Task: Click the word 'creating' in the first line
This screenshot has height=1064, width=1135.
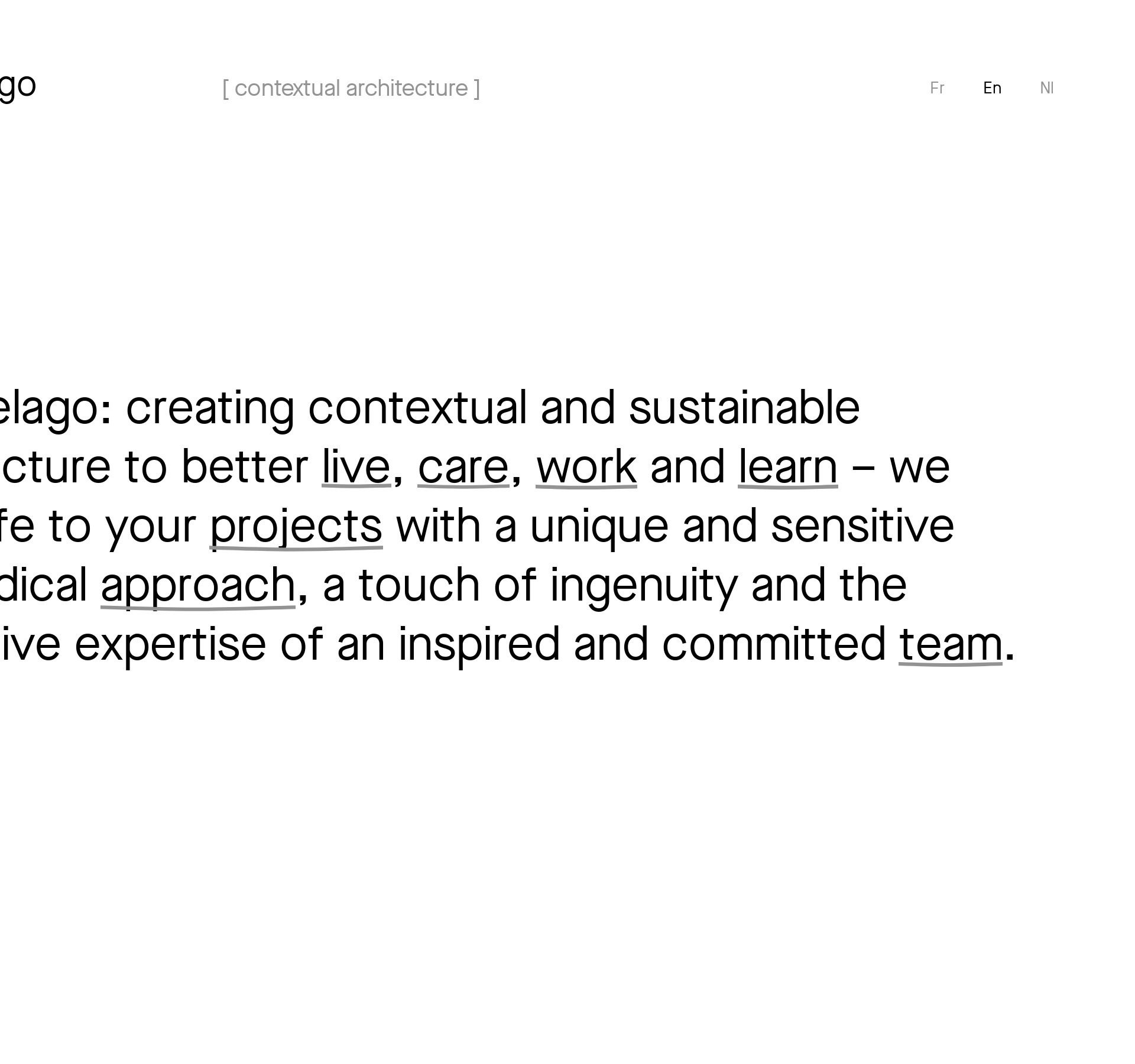Action: coord(210,408)
